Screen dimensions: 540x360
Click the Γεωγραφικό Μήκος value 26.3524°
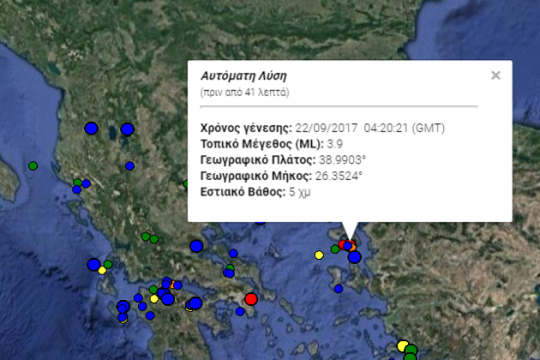tap(339, 176)
